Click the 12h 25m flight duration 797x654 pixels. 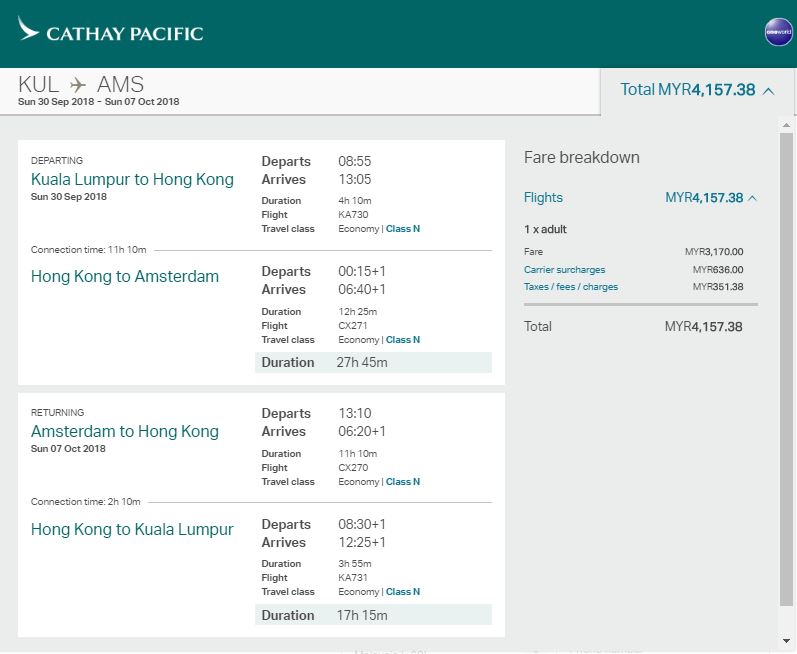coord(358,312)
